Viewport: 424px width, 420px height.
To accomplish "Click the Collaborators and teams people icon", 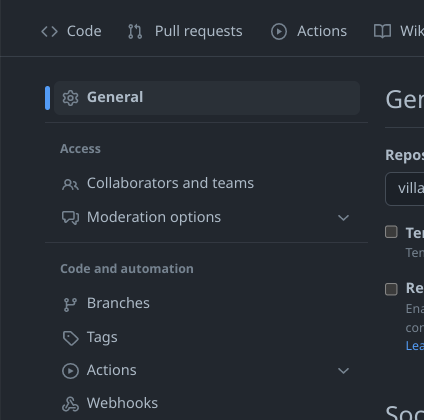I will tap(70, 184).
